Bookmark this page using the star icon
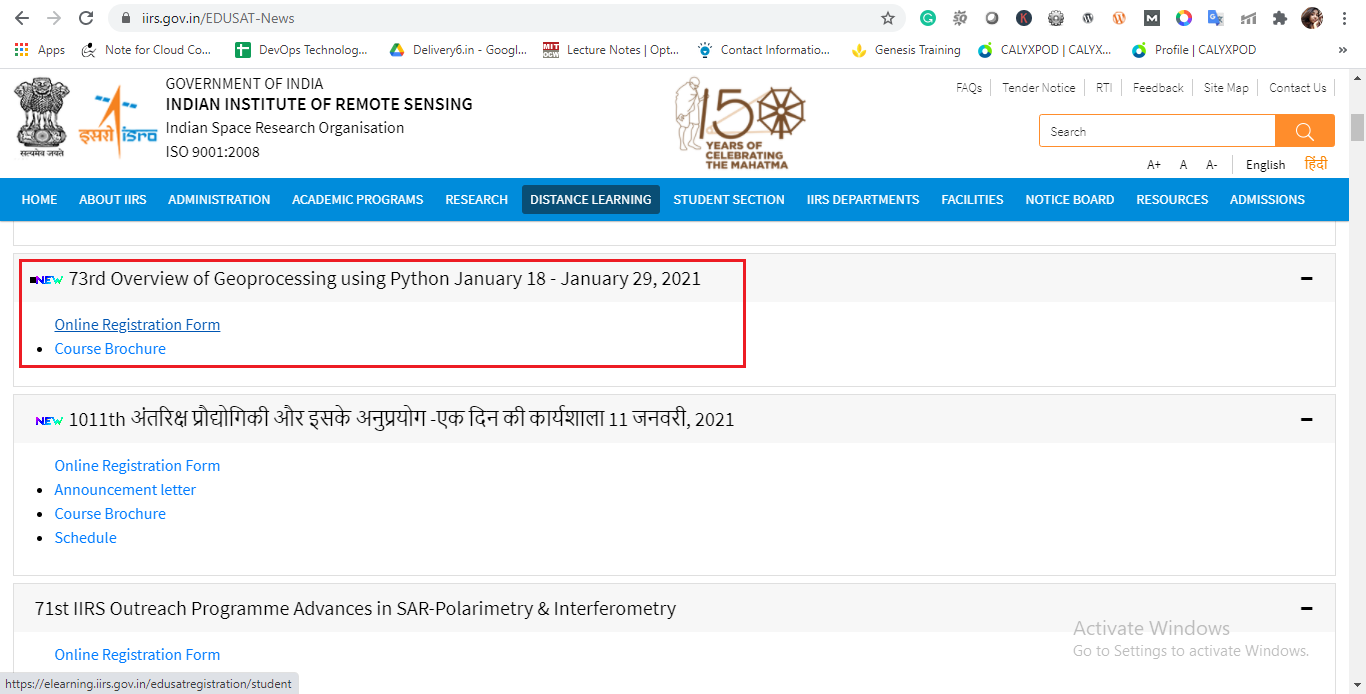1366x694 pixels. (888, 17)
